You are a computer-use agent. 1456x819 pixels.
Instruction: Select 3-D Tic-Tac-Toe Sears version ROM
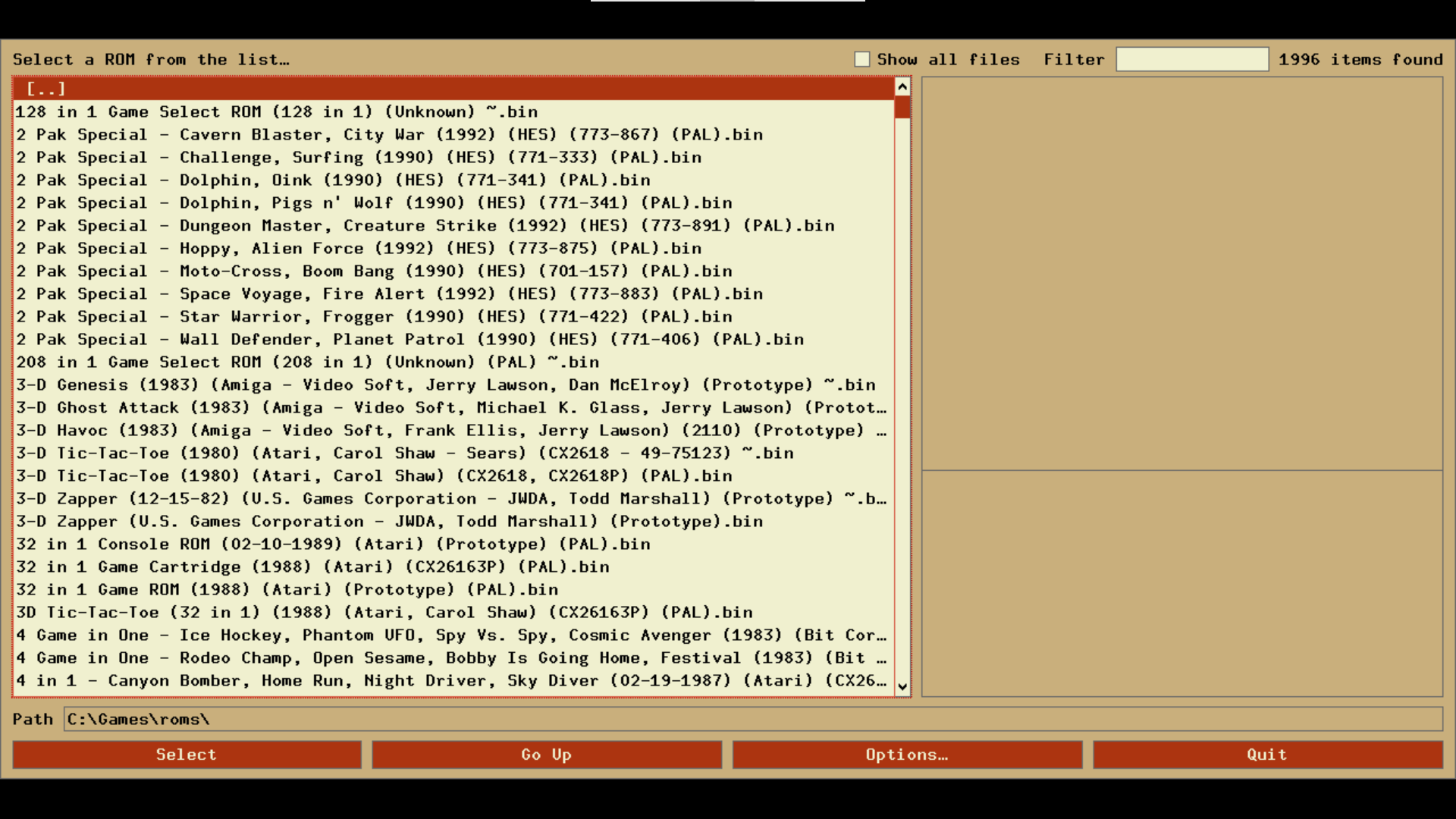[x=453, y=453]
